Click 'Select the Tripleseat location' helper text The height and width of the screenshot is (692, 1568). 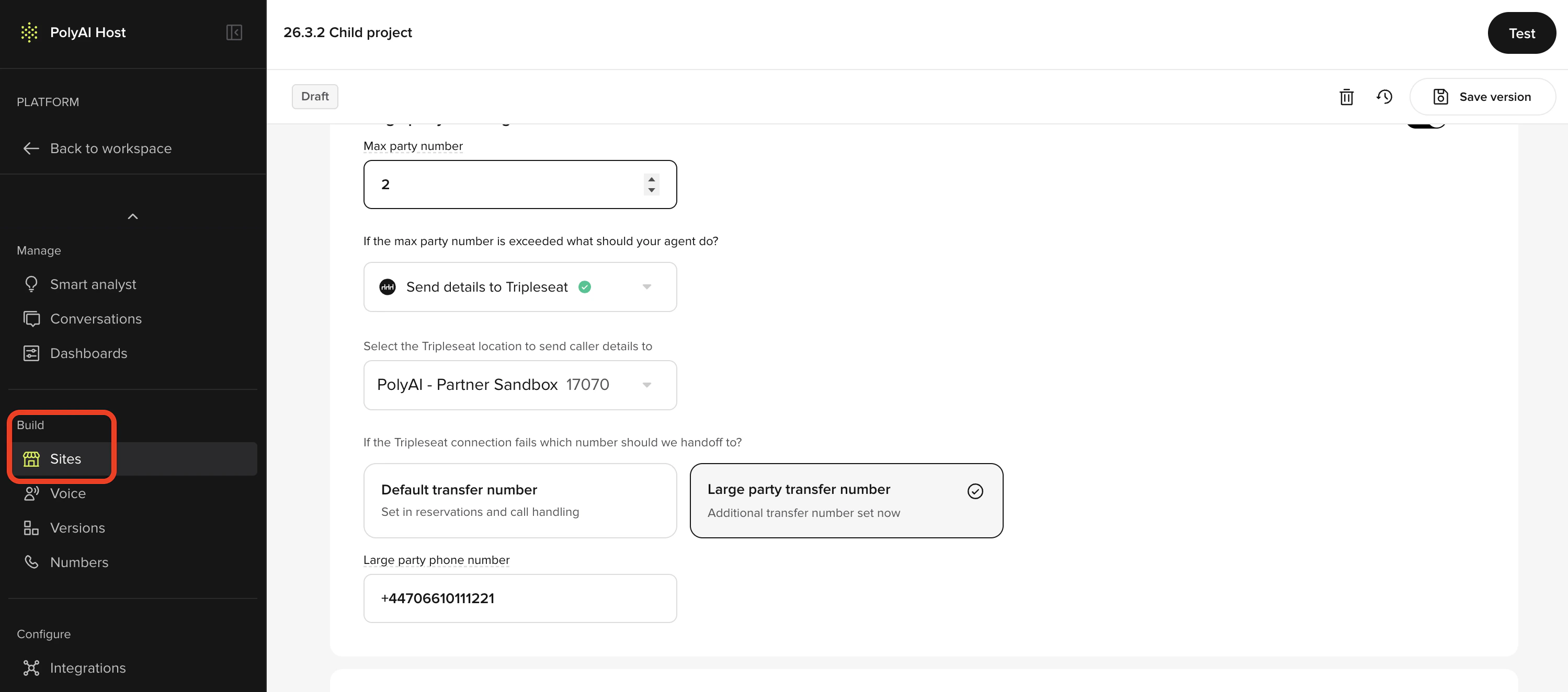[508, 346]
